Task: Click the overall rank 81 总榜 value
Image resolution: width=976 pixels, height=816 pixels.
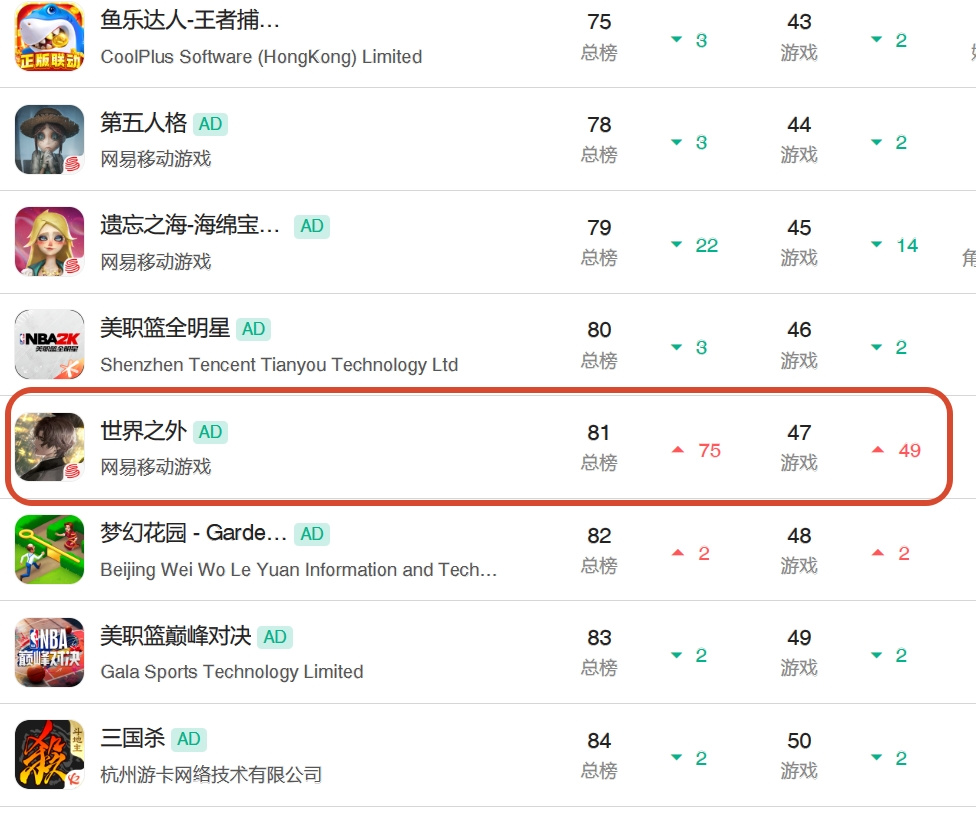Action: (x=599, y=448)
